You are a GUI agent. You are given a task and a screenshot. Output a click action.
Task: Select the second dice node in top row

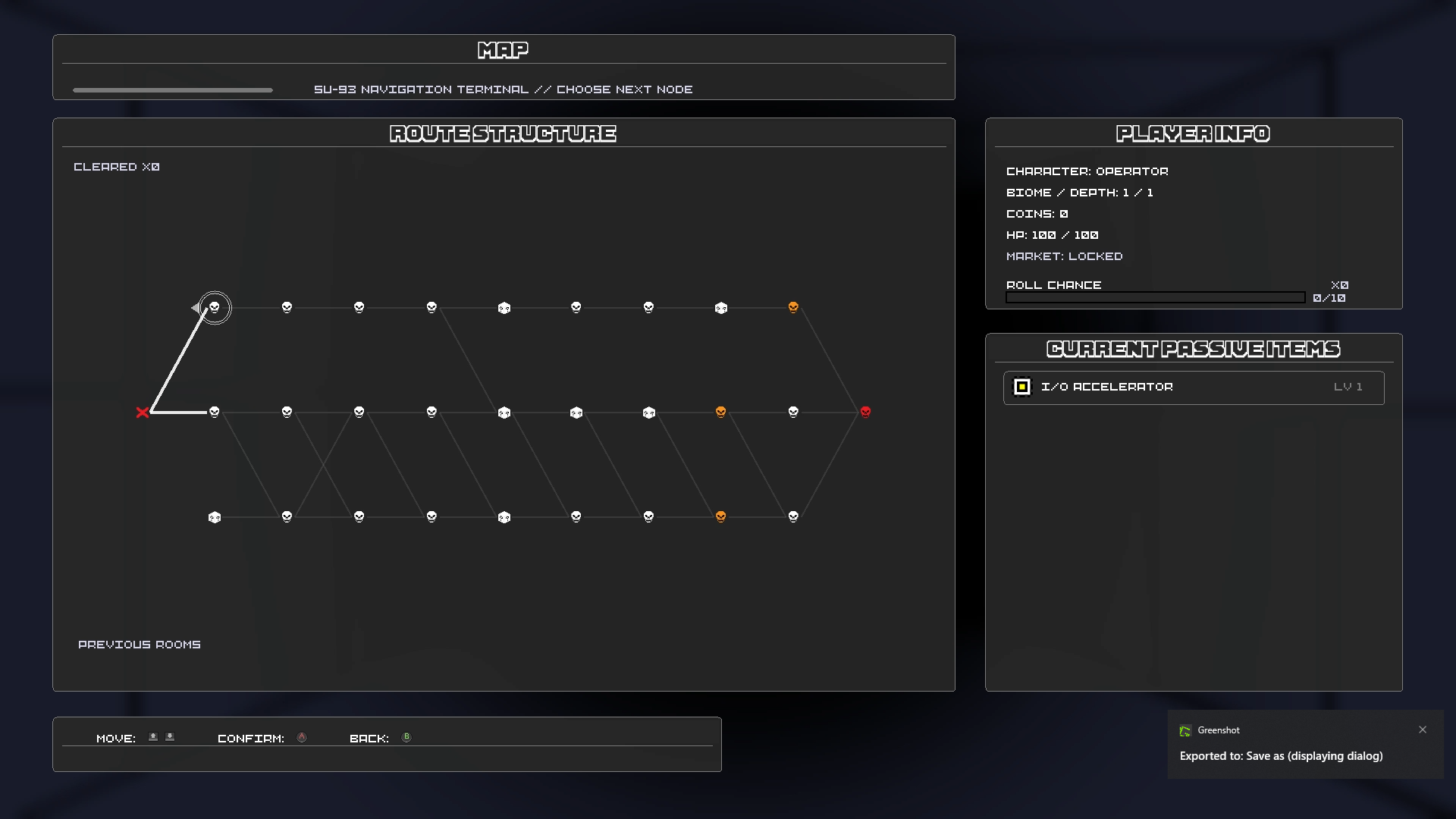(x=721, y=308)
